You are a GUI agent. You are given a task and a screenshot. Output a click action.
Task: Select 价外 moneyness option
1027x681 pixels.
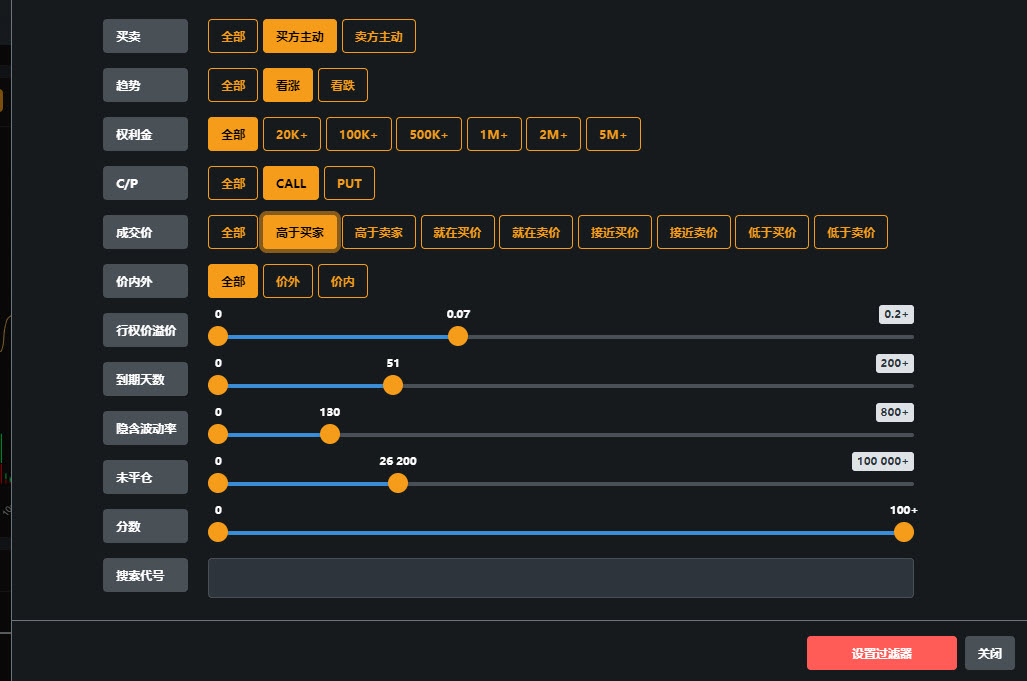coord(288,282)
